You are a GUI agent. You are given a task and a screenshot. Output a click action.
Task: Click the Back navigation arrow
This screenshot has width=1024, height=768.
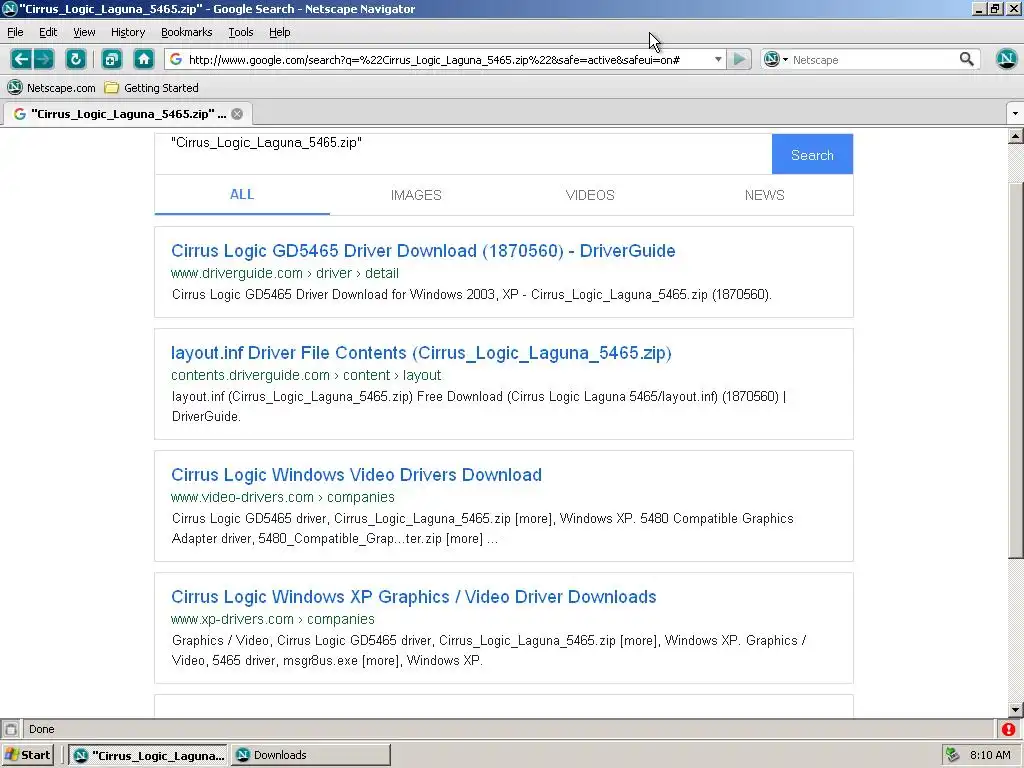(x=21, y=59)
